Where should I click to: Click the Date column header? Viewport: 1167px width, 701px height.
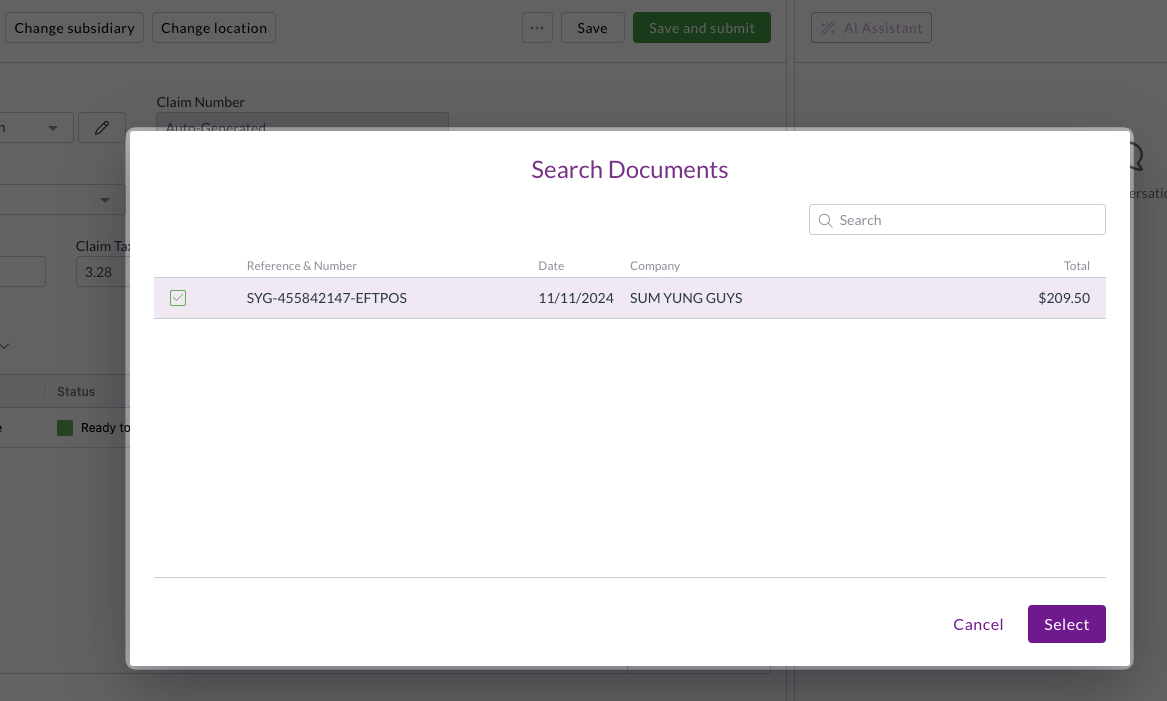[551, 266]
